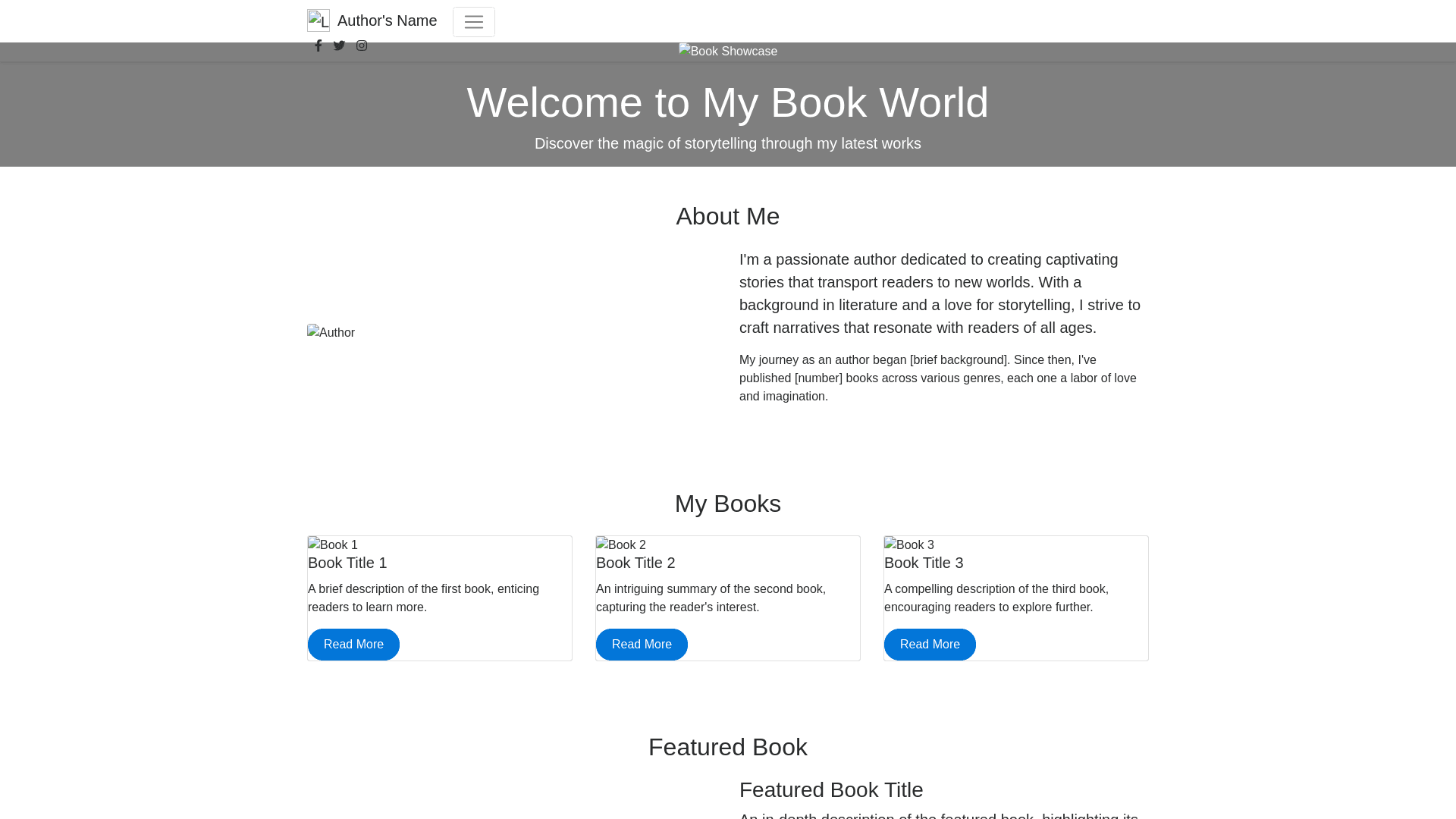Click the Book 2 cover image

click(x=621, y=544)
